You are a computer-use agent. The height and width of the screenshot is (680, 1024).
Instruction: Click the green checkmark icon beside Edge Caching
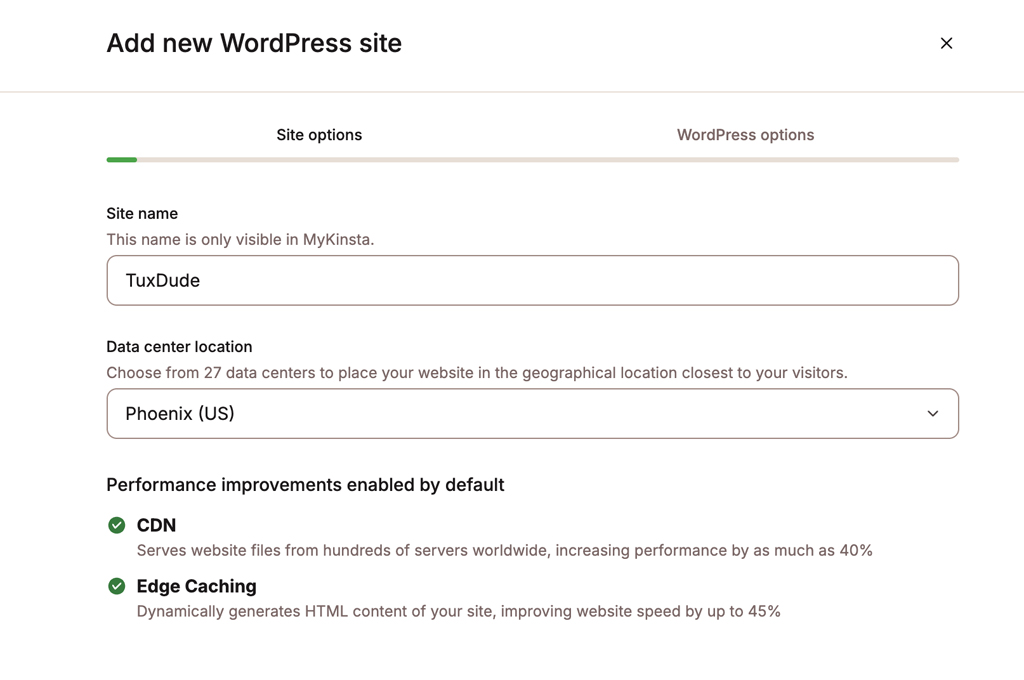pos(117,586)
